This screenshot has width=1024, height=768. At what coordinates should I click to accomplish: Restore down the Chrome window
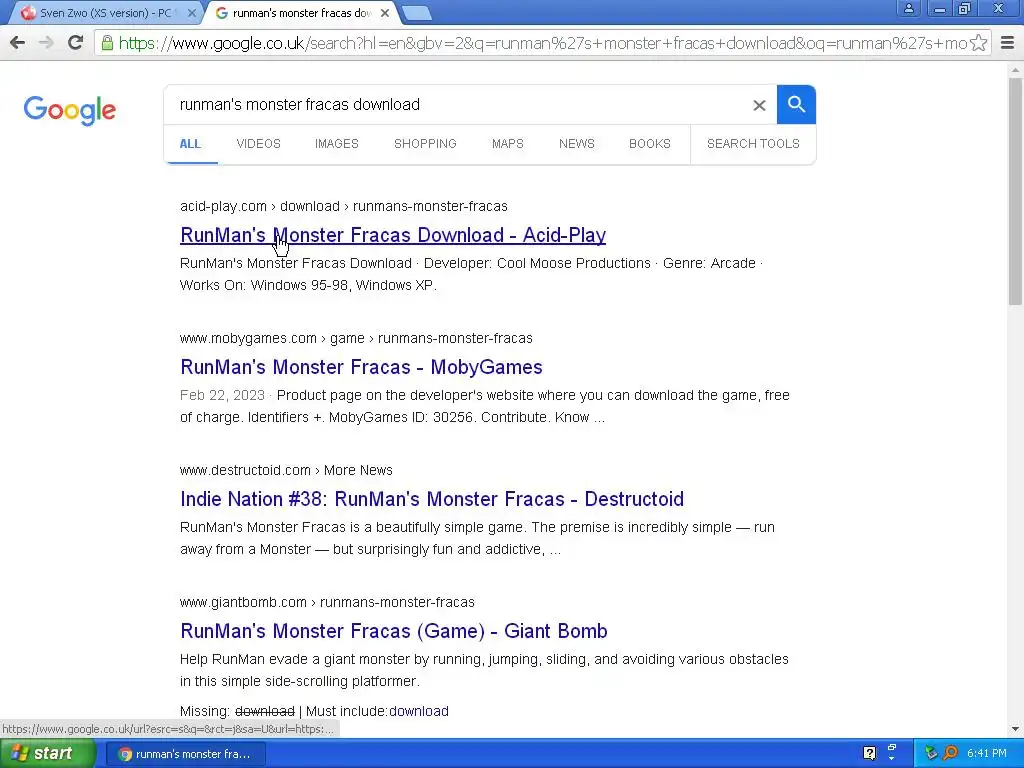[964, 8]
